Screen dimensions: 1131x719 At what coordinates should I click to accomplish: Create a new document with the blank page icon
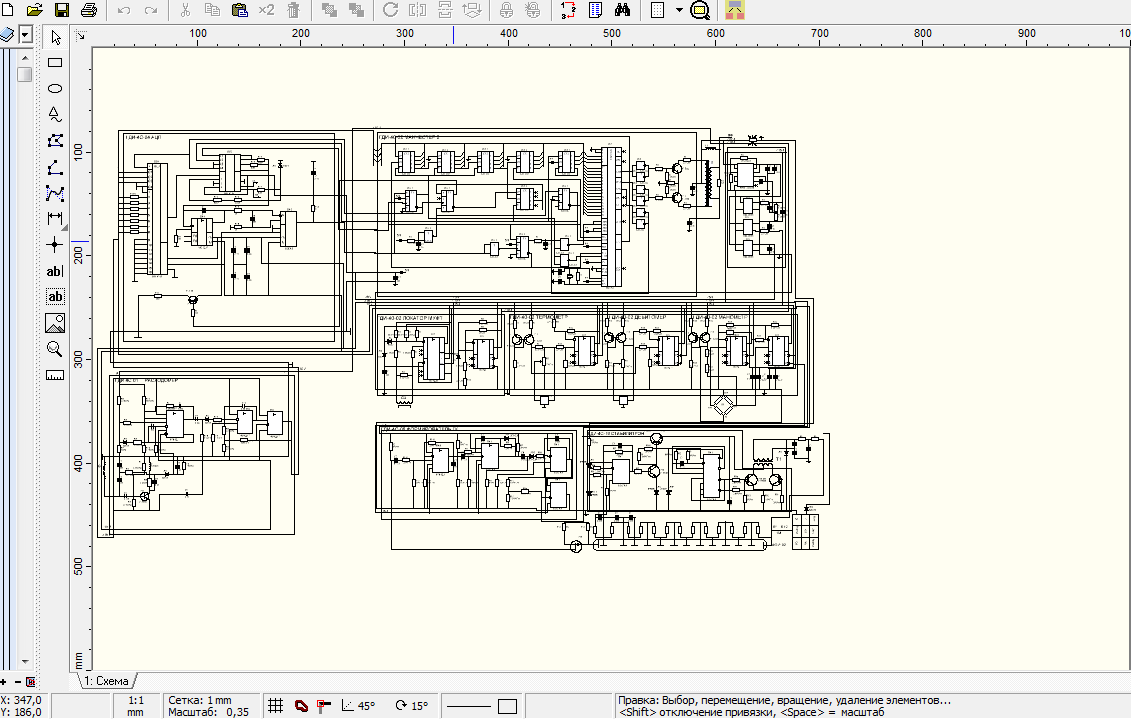(7, 9)
